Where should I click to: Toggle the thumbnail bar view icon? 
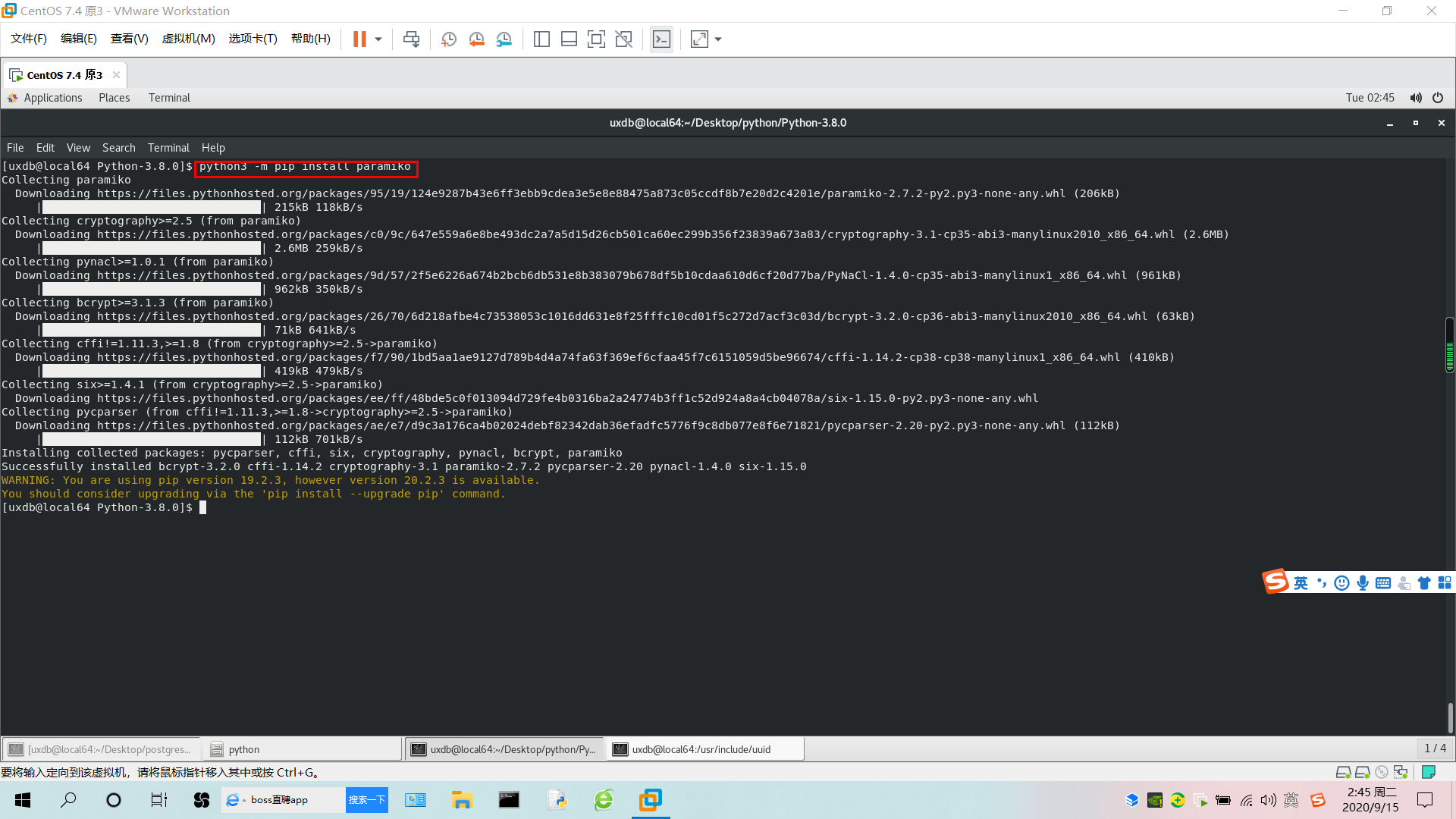(x=569, y=39)
